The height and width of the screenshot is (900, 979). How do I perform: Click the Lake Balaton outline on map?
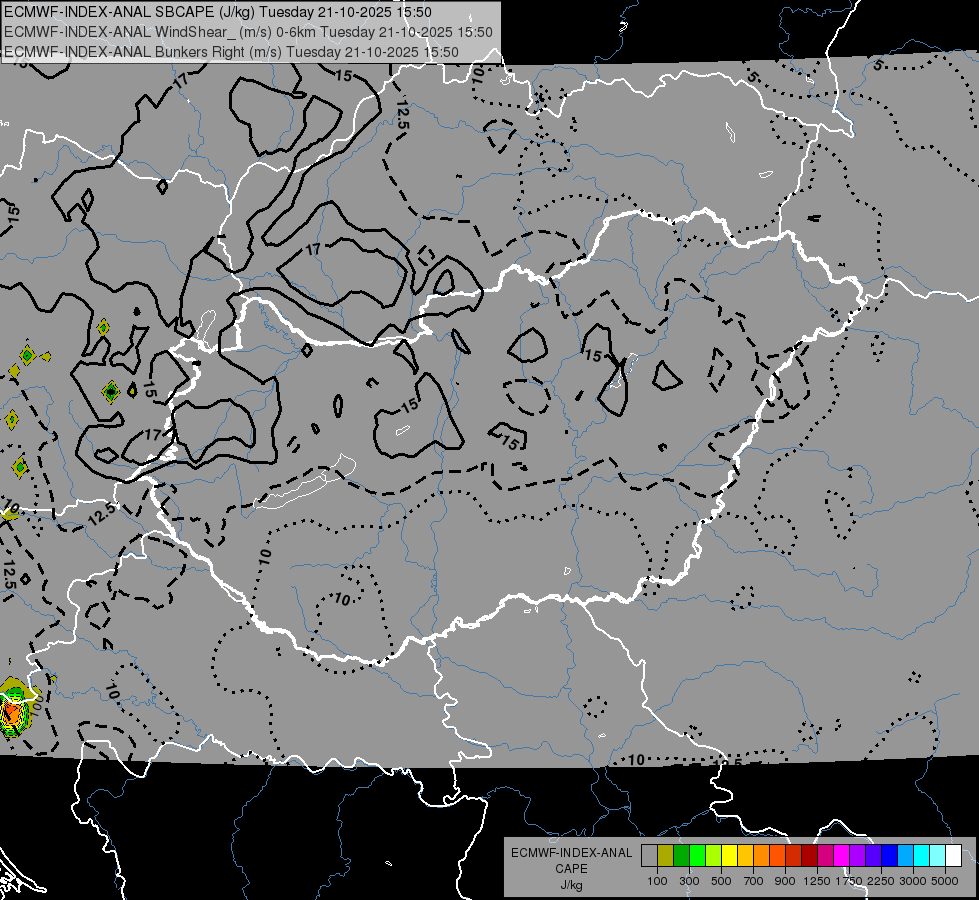306,482
